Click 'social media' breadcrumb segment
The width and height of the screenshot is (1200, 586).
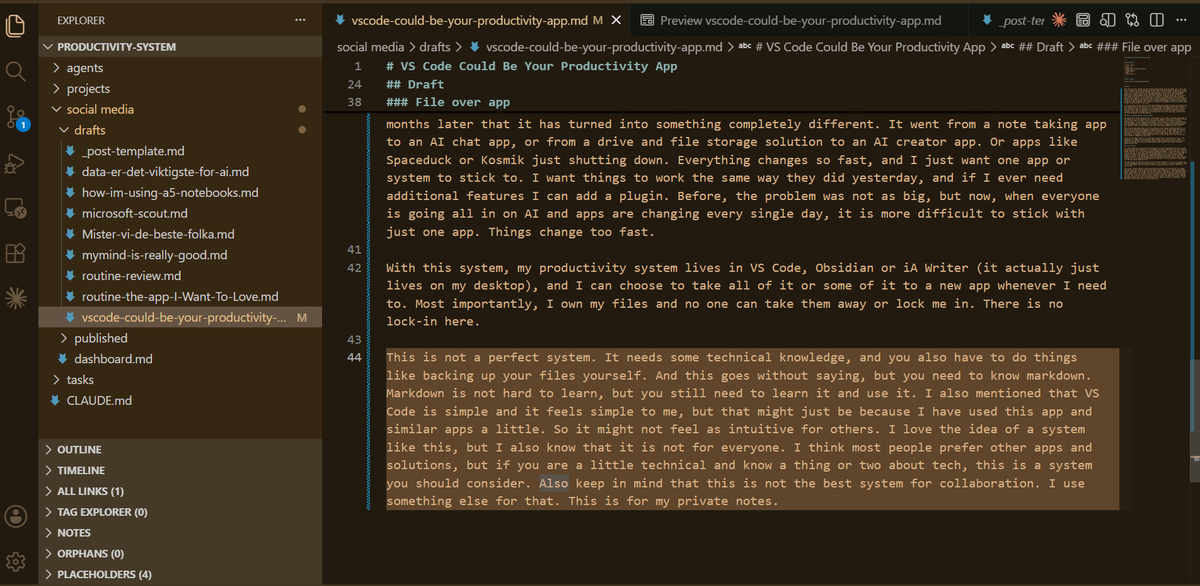click(369, 47)
